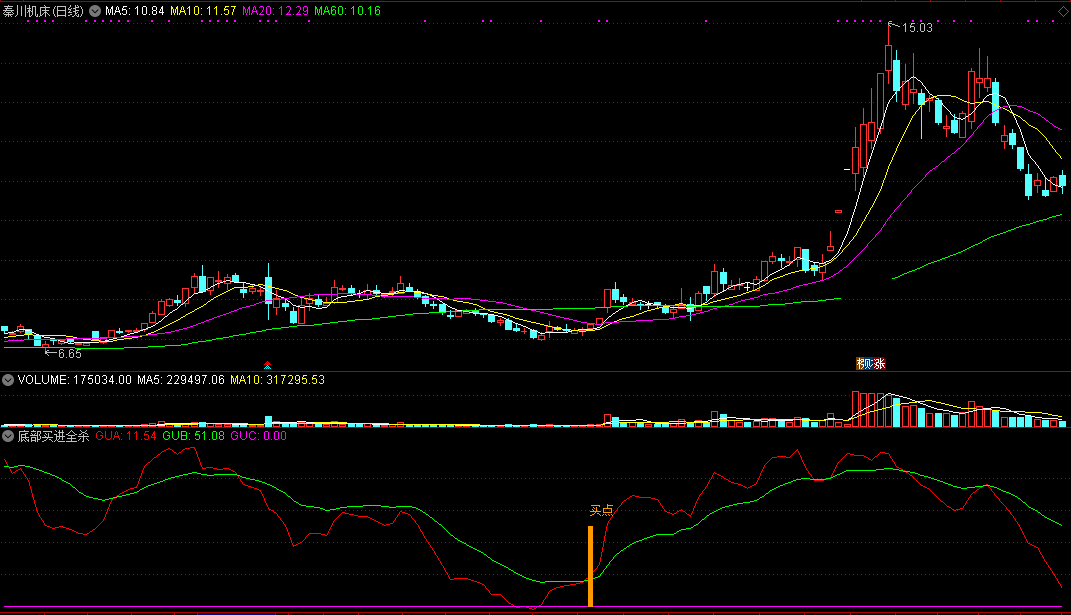This screenshot has height=615, width=1071.
Task: Click the orange 买点 buy signal bar
Action: coord(591,566)
